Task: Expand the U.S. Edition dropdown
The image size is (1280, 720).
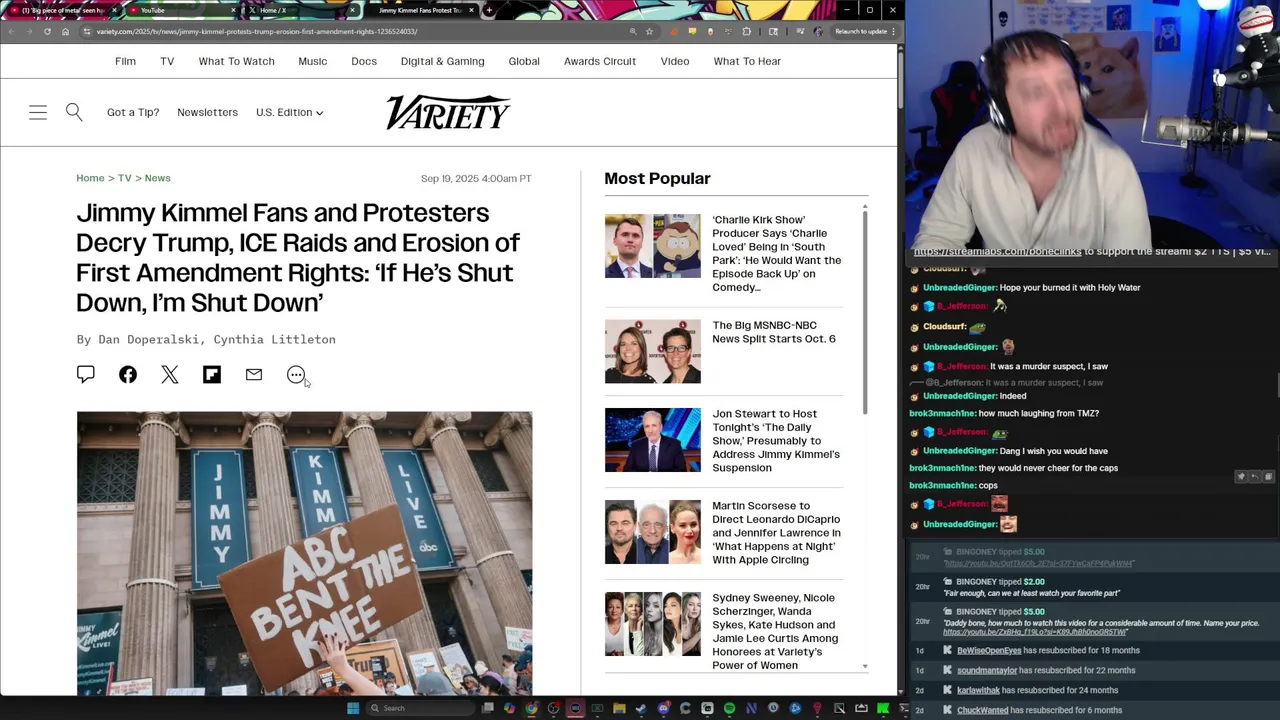Action: coord(289,112)
